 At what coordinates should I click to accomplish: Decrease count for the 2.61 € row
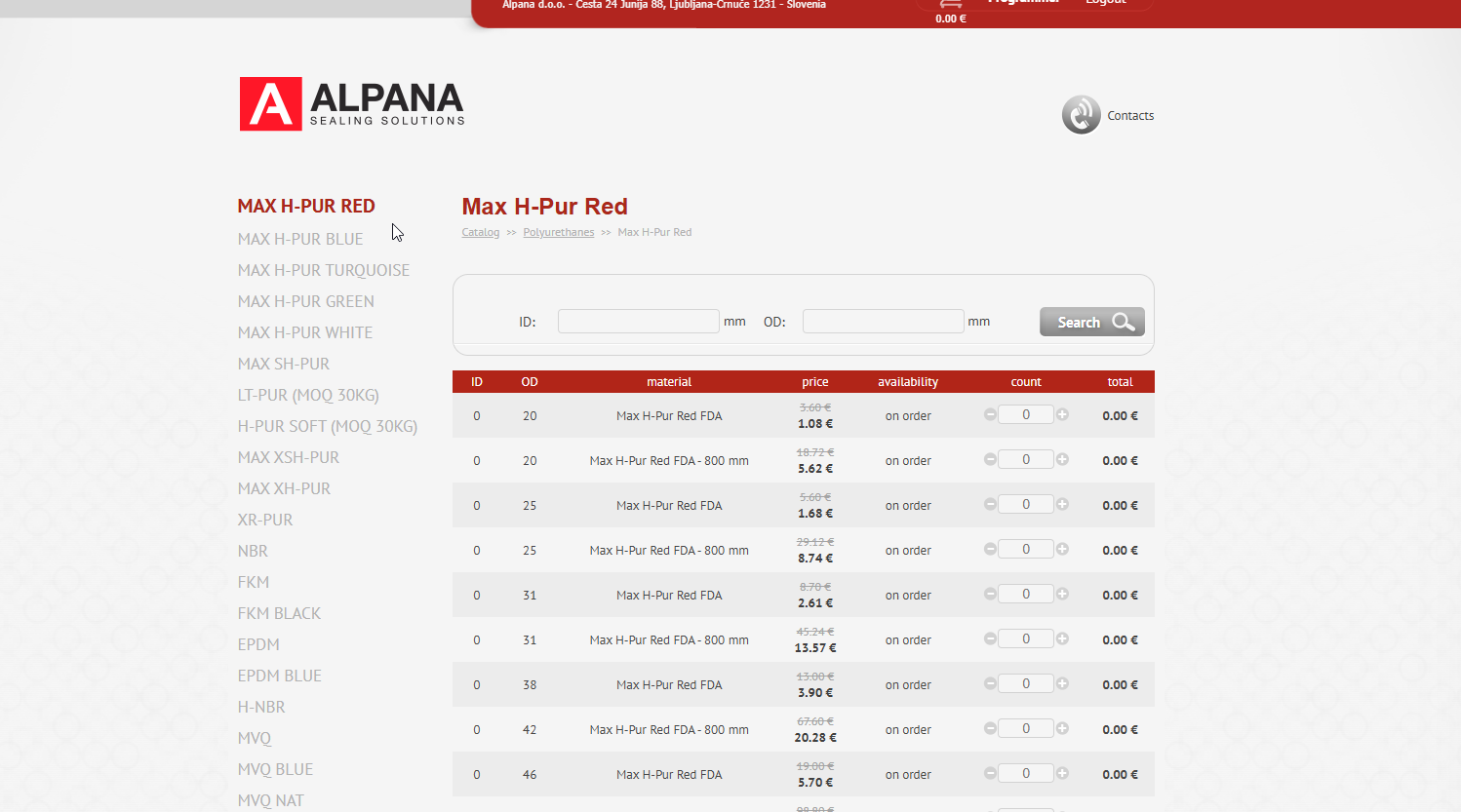pyautogui.click(x=990, y=594)
